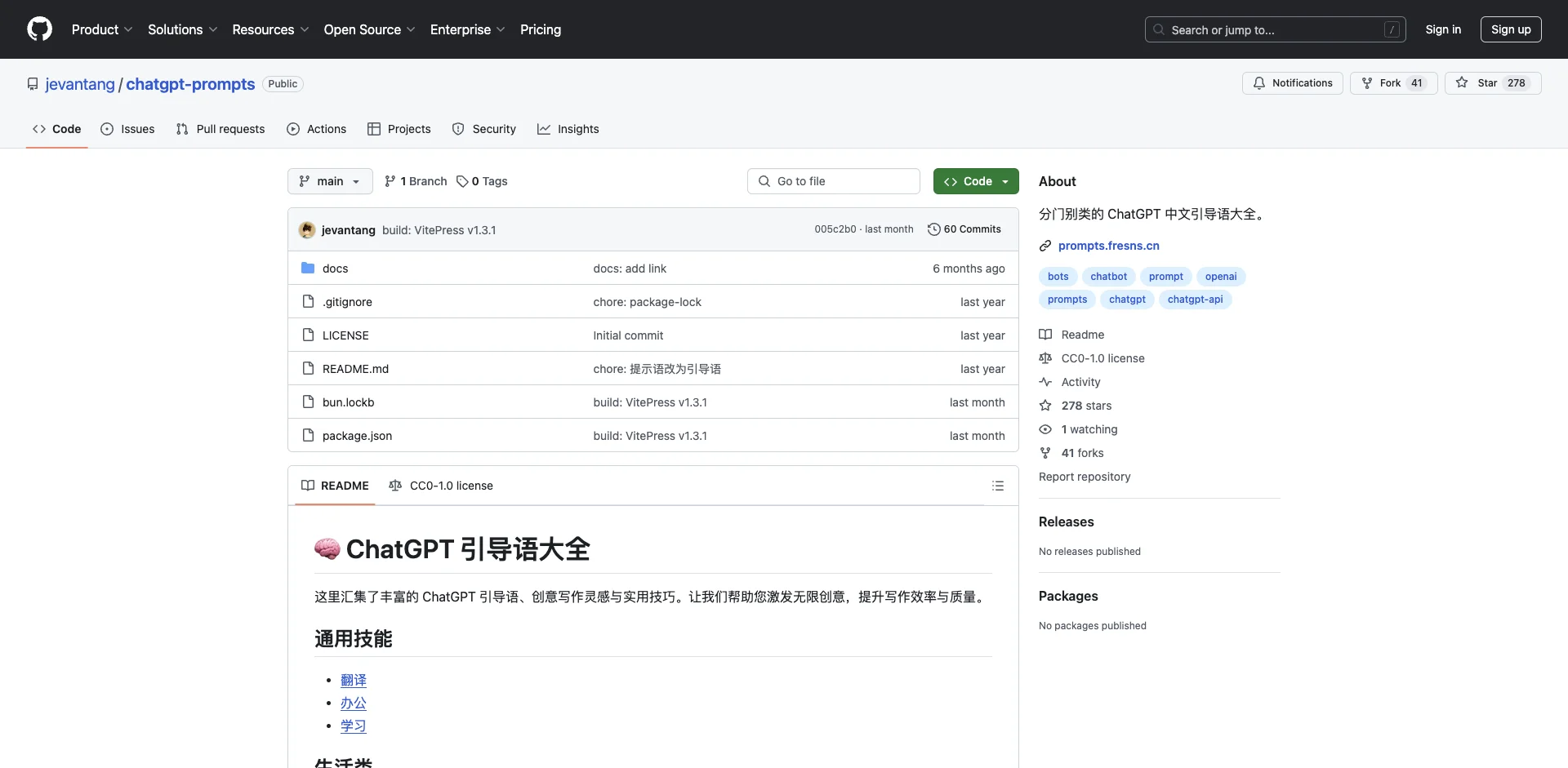The image size is (1568, 768).
Task: Go to the Pricing page
Action: [x=541, y=29]
